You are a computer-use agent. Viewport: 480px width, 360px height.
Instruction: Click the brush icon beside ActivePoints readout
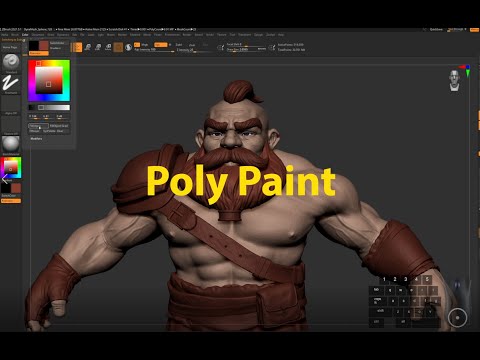(x=272, y=47)
